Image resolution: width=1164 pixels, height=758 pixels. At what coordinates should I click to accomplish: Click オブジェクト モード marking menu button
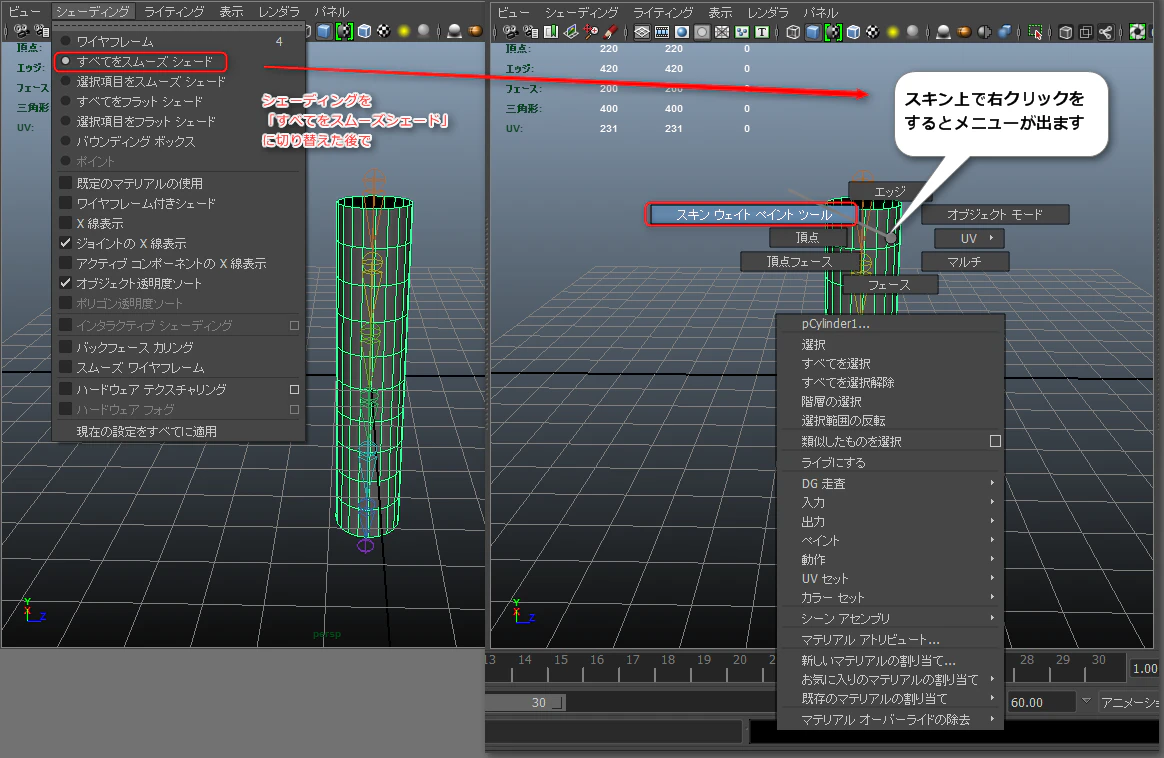[x=995, y=215]
